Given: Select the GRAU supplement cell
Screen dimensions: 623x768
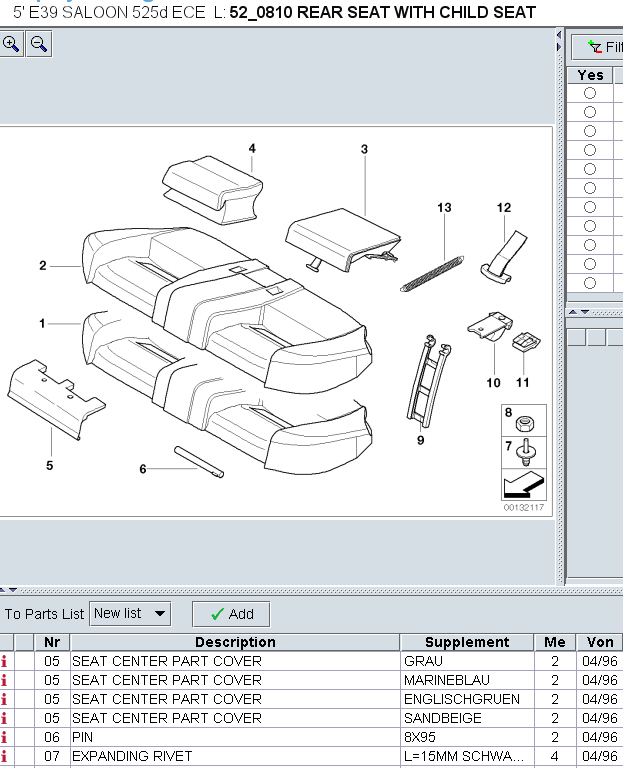Looking at the screenshot, I should pyautogui.click(x=467, y=661).
